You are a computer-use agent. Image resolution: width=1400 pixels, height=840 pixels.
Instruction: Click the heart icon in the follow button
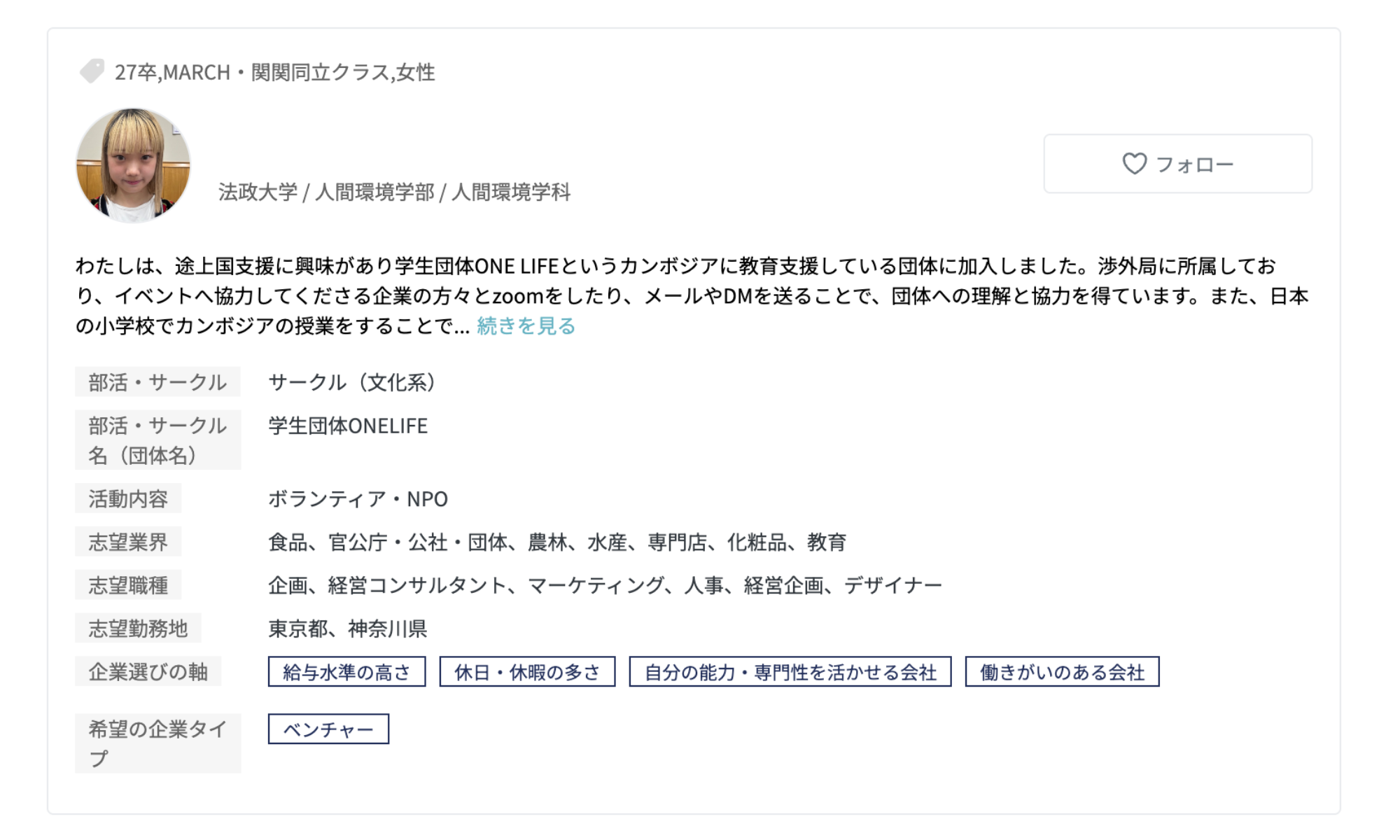(1134, 164)
